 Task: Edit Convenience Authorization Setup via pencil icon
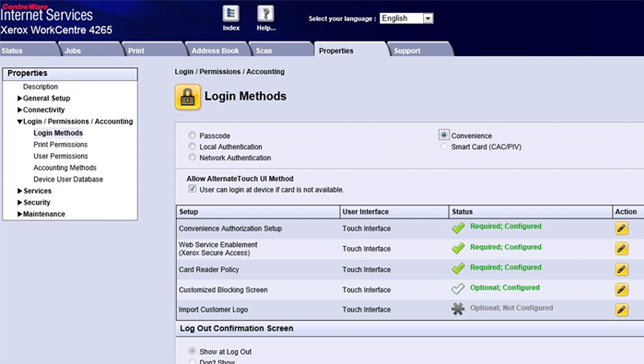621,228
